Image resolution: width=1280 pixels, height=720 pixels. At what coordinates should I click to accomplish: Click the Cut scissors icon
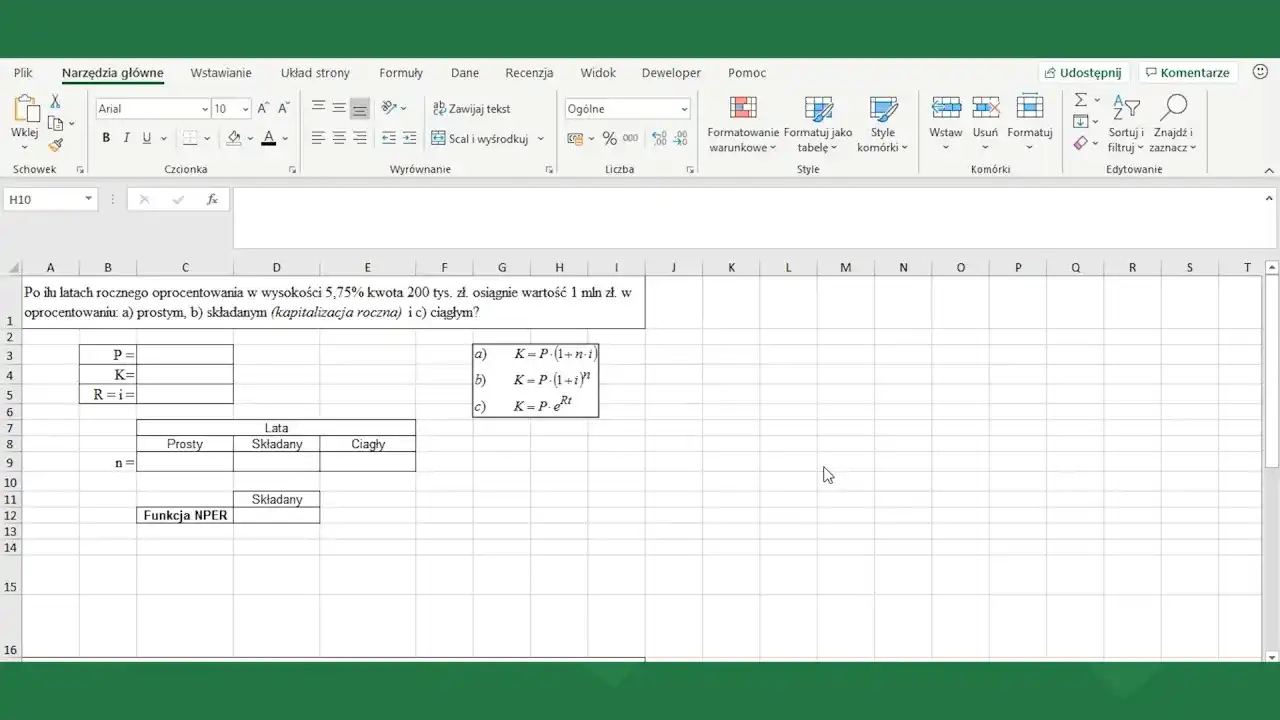point(55,102)
